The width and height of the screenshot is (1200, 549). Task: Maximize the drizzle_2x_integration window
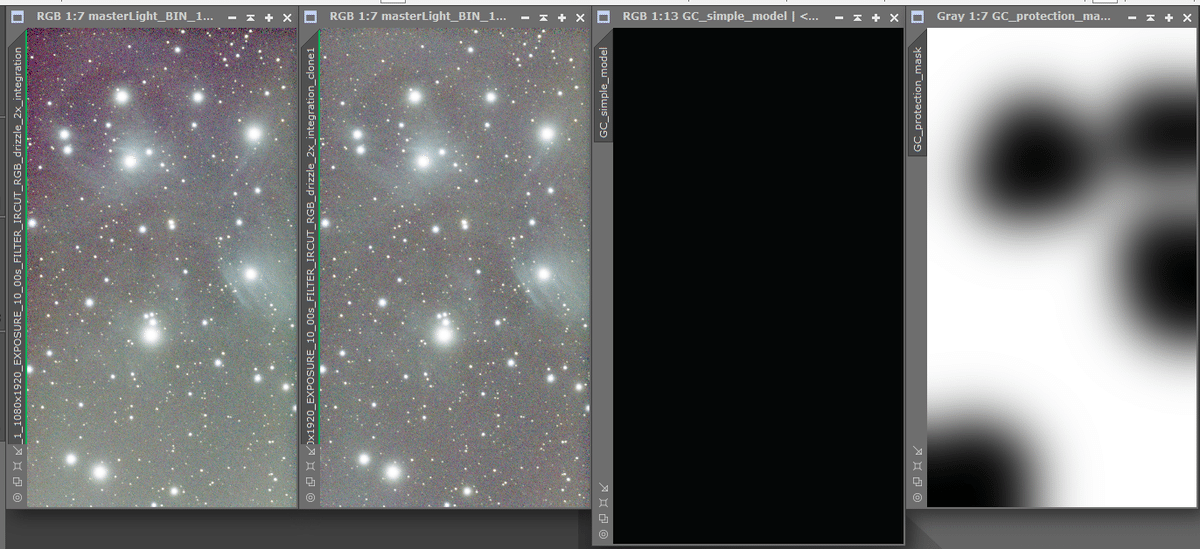coord(268,18)
